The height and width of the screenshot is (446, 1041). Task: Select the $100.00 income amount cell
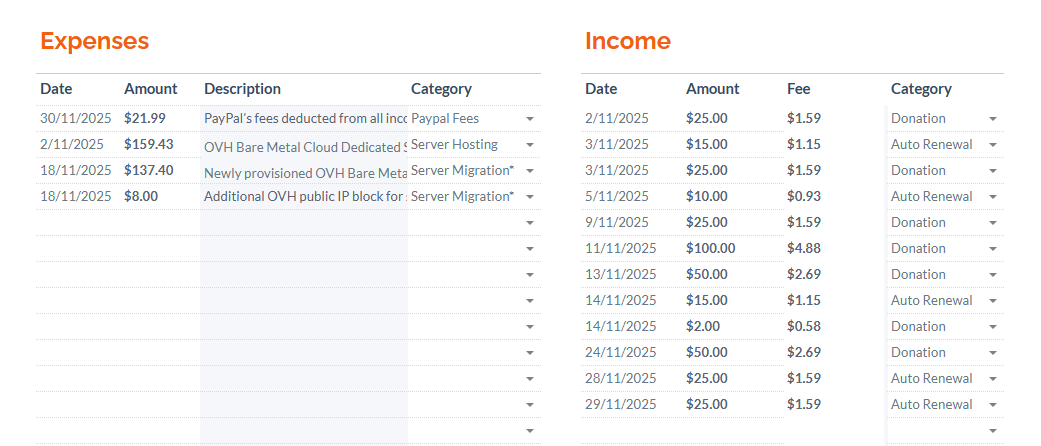pyautogui.click(x=710, y=248)
